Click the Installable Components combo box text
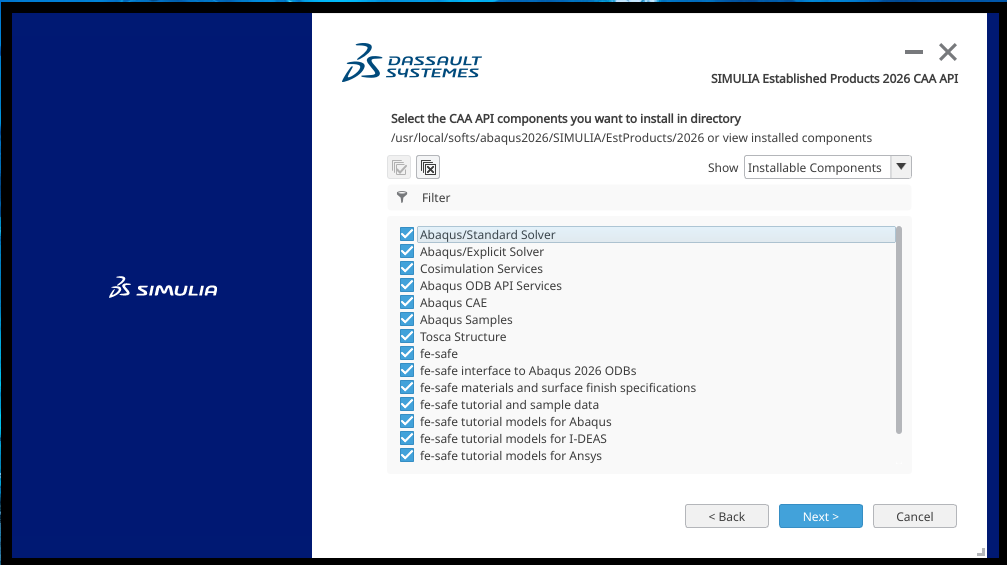This screenshot has width=1007, height=565. (814, 168)
